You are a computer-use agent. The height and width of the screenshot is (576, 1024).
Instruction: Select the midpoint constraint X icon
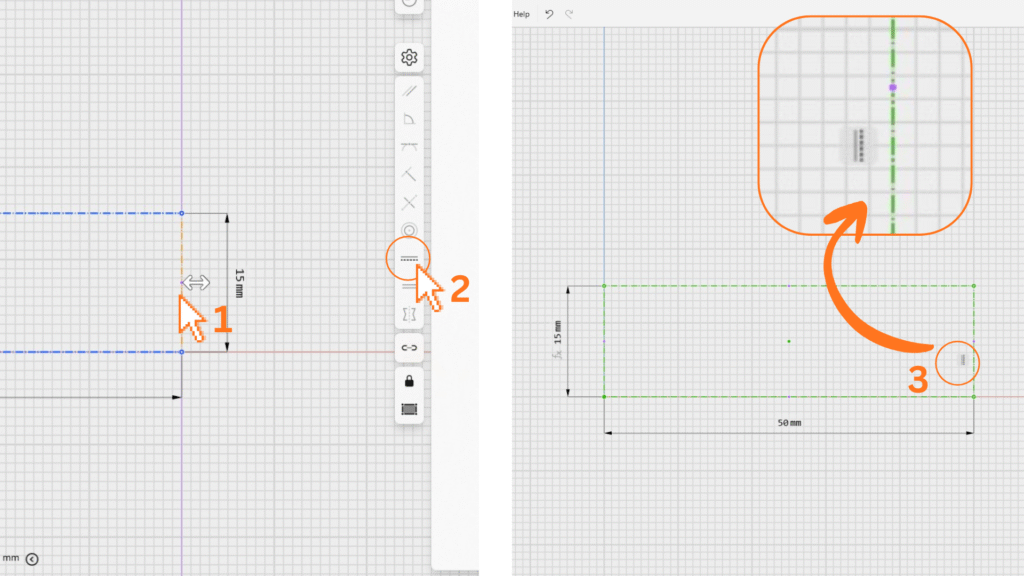click(x=409, y=203)
